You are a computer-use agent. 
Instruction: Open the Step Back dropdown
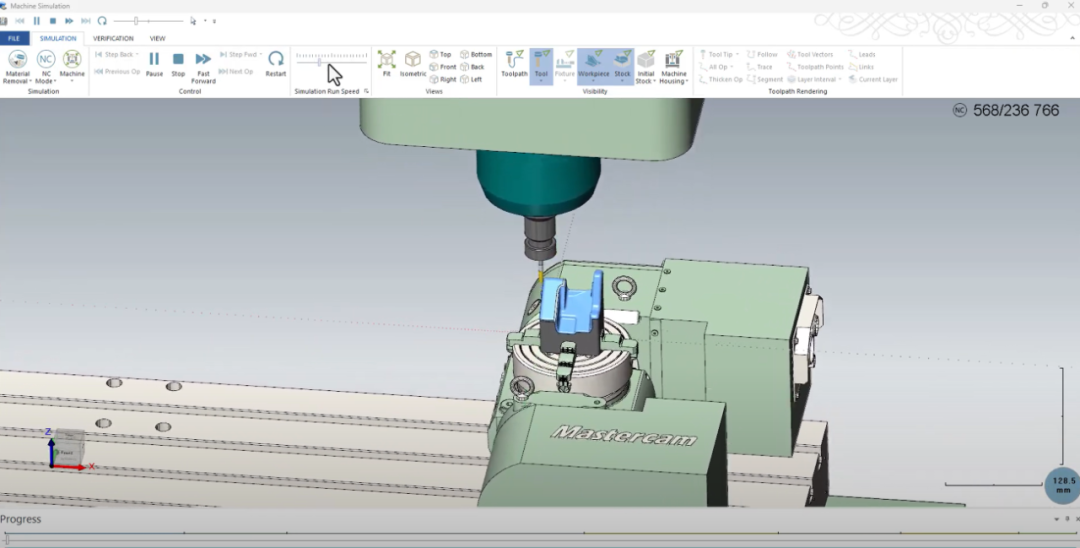point(137,54)
